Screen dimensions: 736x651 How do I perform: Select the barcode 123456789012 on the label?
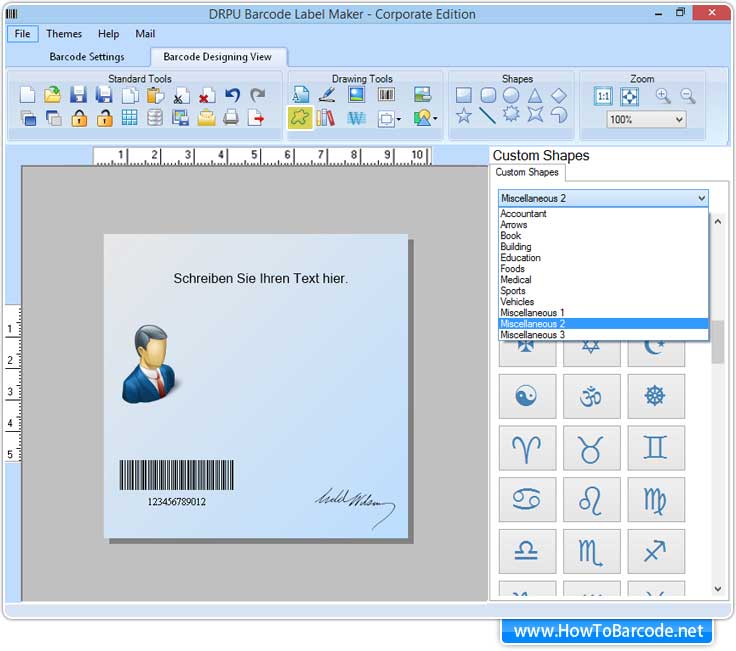click(176, 483)
